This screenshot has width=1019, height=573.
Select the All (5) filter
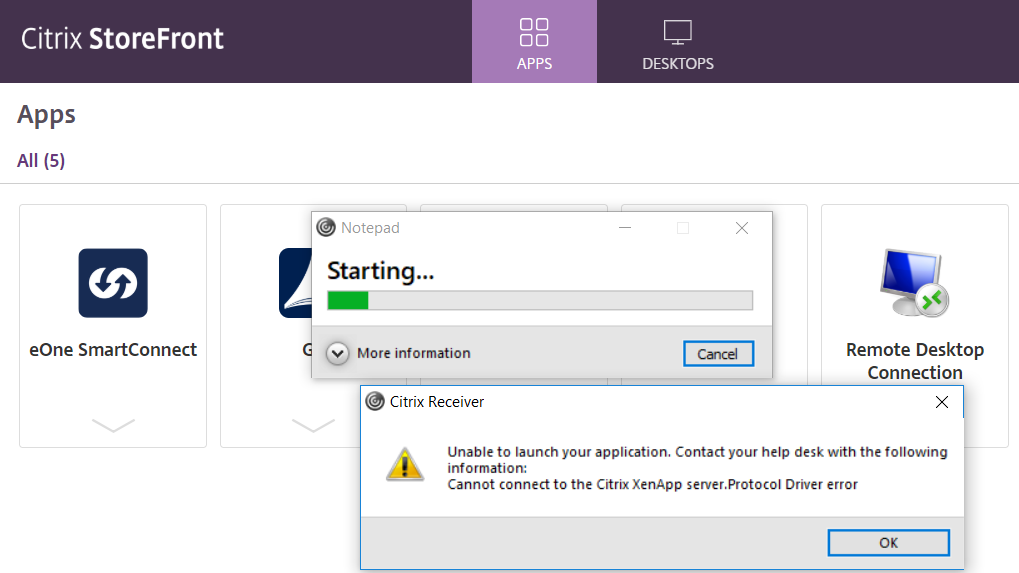[x=41, y=160]
